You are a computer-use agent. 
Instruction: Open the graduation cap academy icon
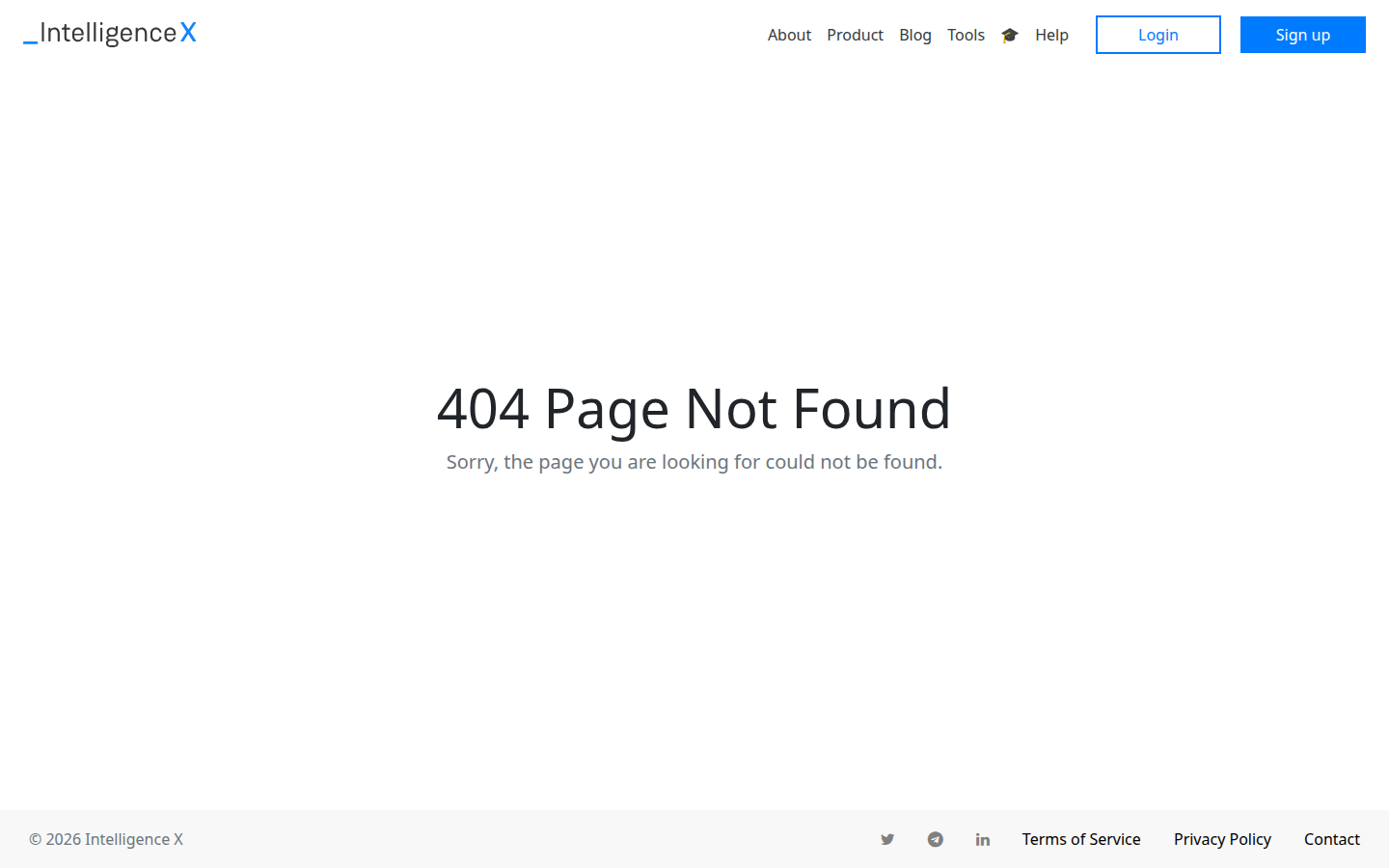(1010, 35)
